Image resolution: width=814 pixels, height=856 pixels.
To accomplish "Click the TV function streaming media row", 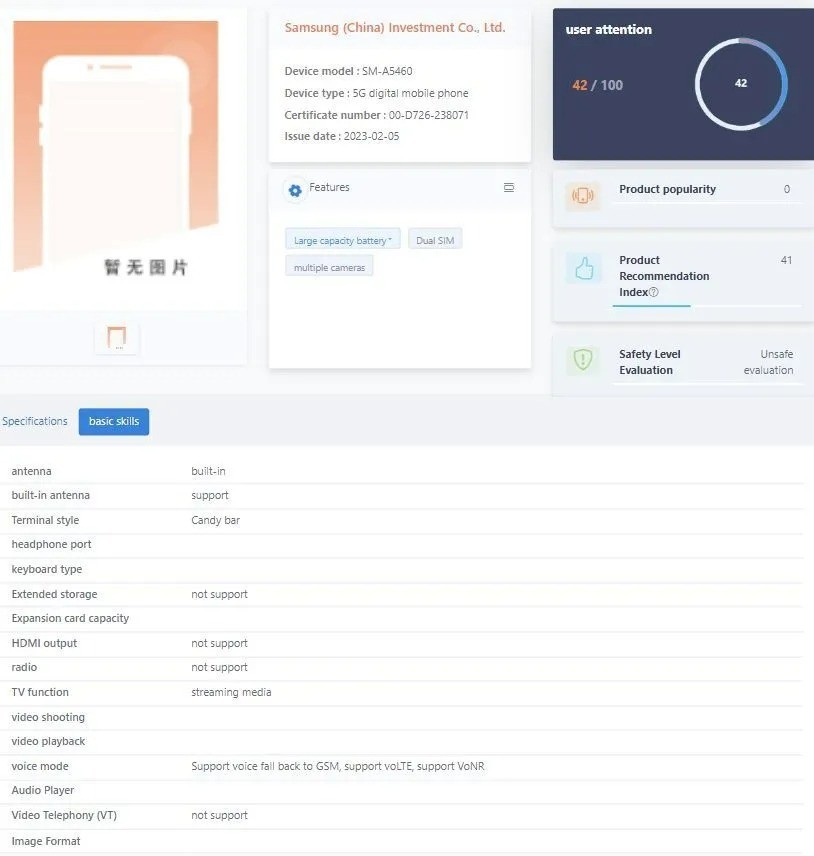I will pos(231,692).
